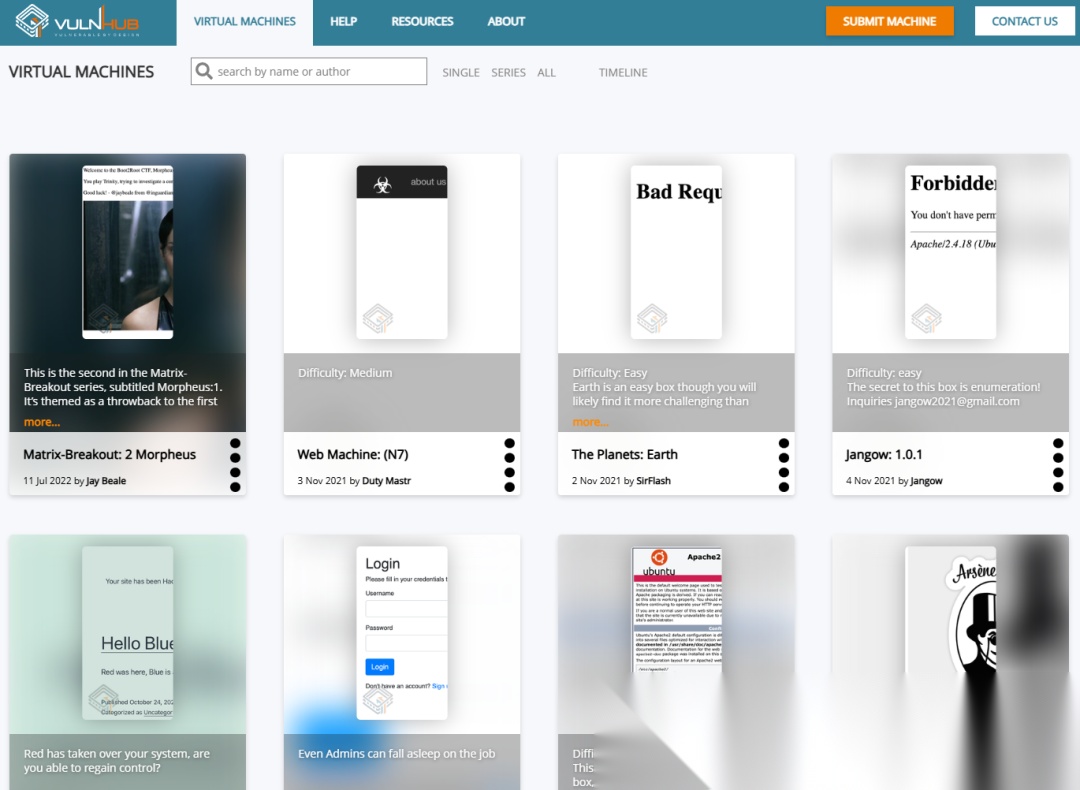Screen dimensions: 1080x790
Task: Open the Virtual Machines tab
Action: [x=245, y=22]
